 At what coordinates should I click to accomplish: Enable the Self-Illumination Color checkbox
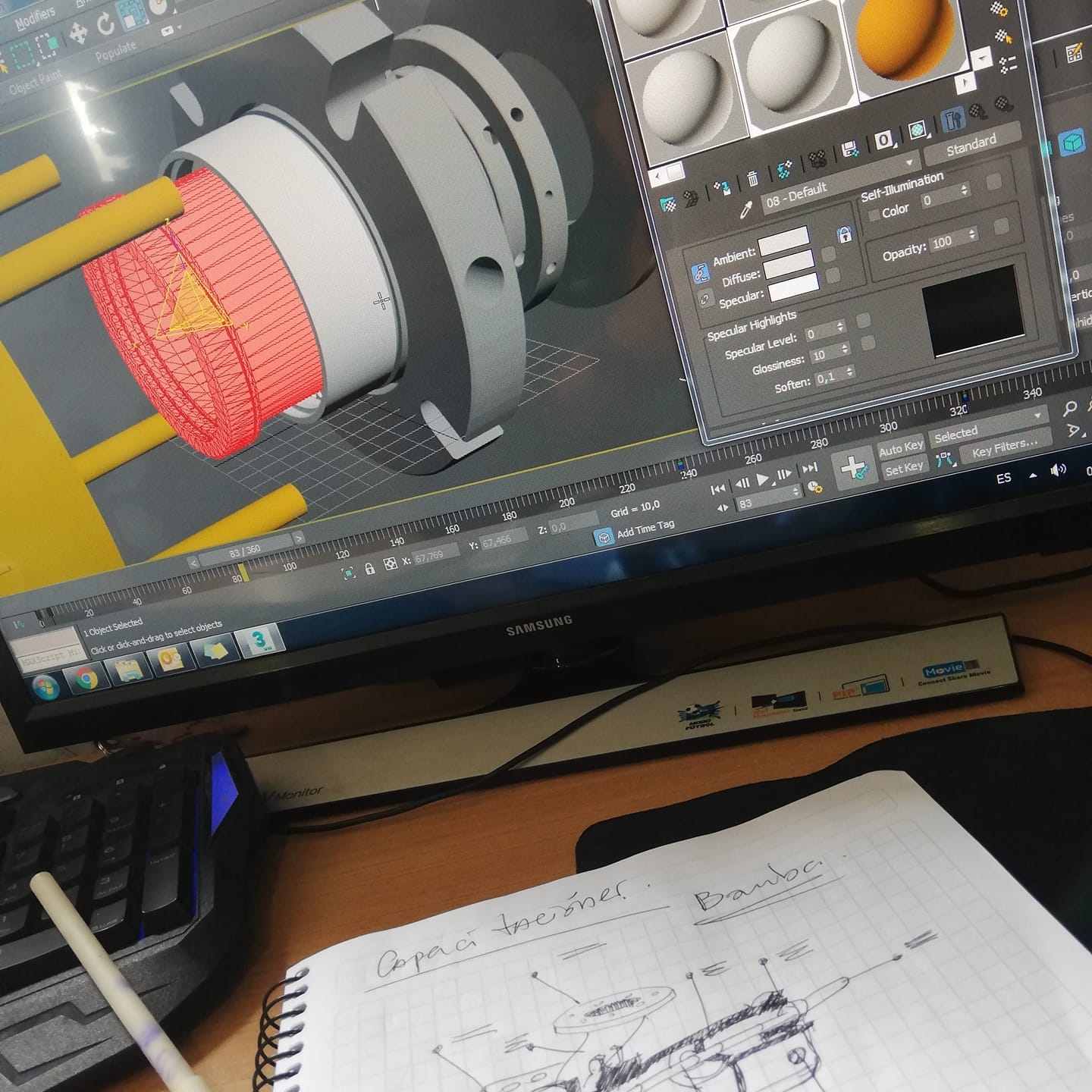(874, 215)
